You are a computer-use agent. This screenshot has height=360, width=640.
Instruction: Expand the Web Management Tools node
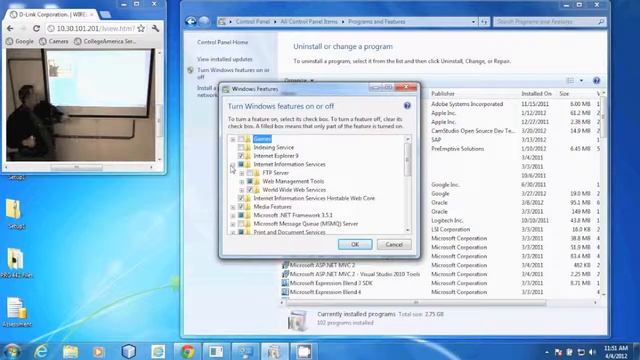click(x=242, y=182)
